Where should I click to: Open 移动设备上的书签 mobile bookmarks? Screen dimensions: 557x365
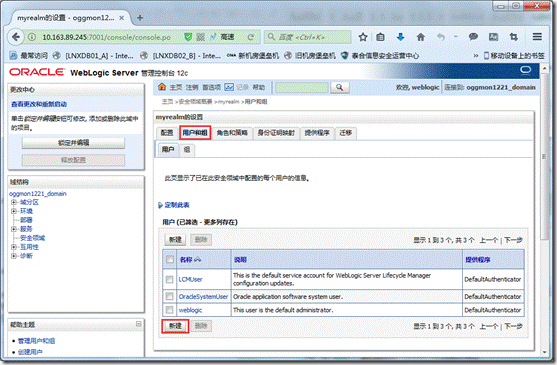tap(514, 55)
